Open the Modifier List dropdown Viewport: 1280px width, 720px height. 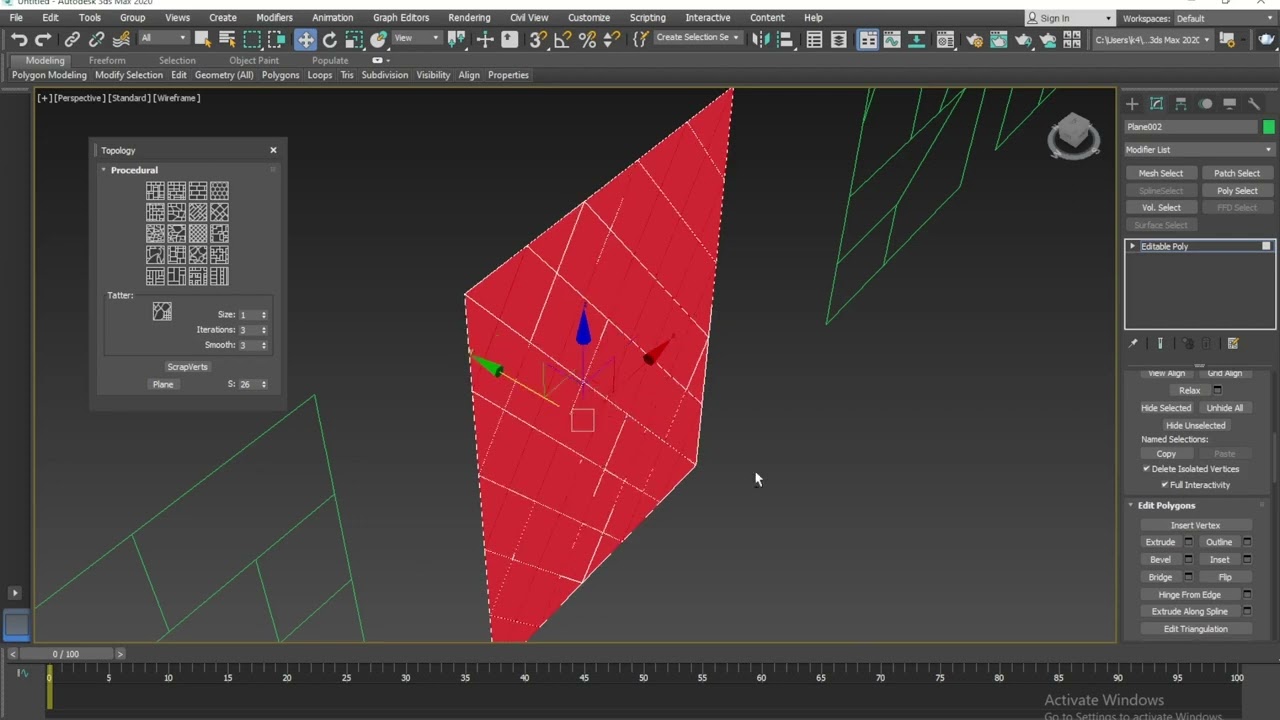pos(1199,150)
